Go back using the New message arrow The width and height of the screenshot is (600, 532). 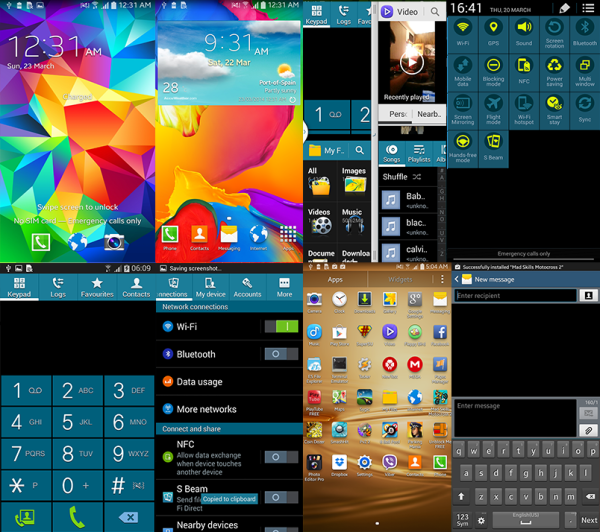click(457, 279)
